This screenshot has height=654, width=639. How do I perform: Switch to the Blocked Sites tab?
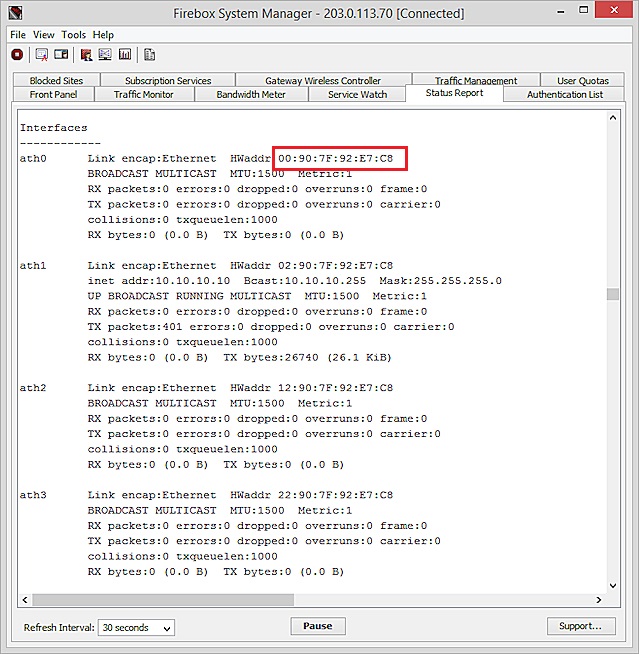coord(56,80)
